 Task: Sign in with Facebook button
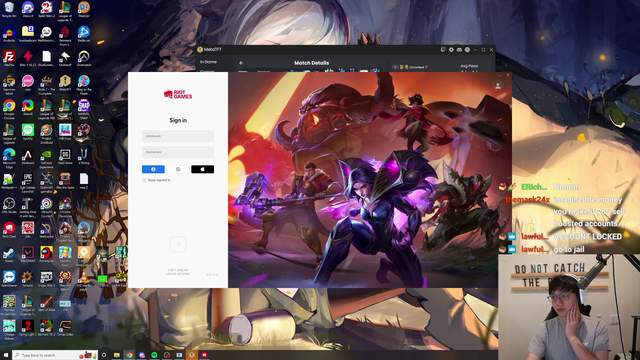click(153, 169)
